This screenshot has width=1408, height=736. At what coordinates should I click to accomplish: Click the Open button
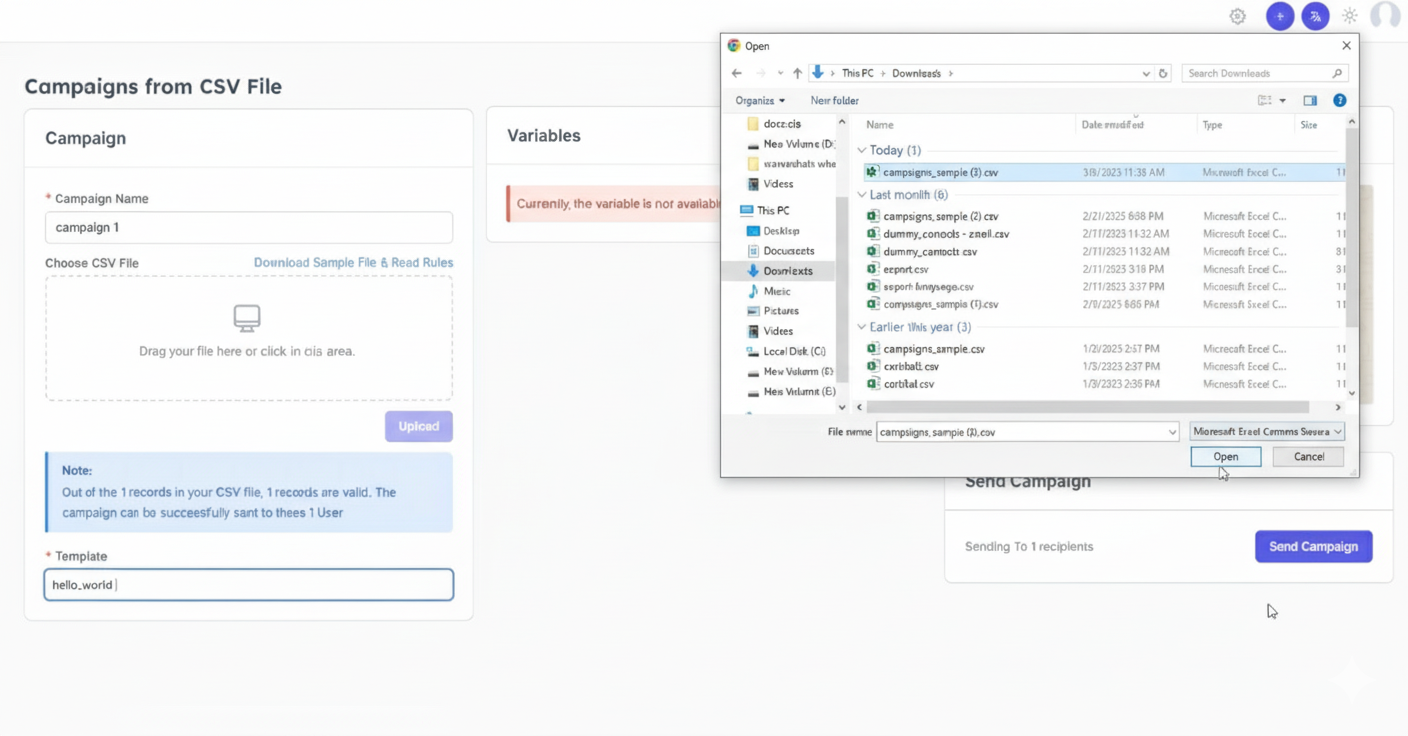(1225, 457)
